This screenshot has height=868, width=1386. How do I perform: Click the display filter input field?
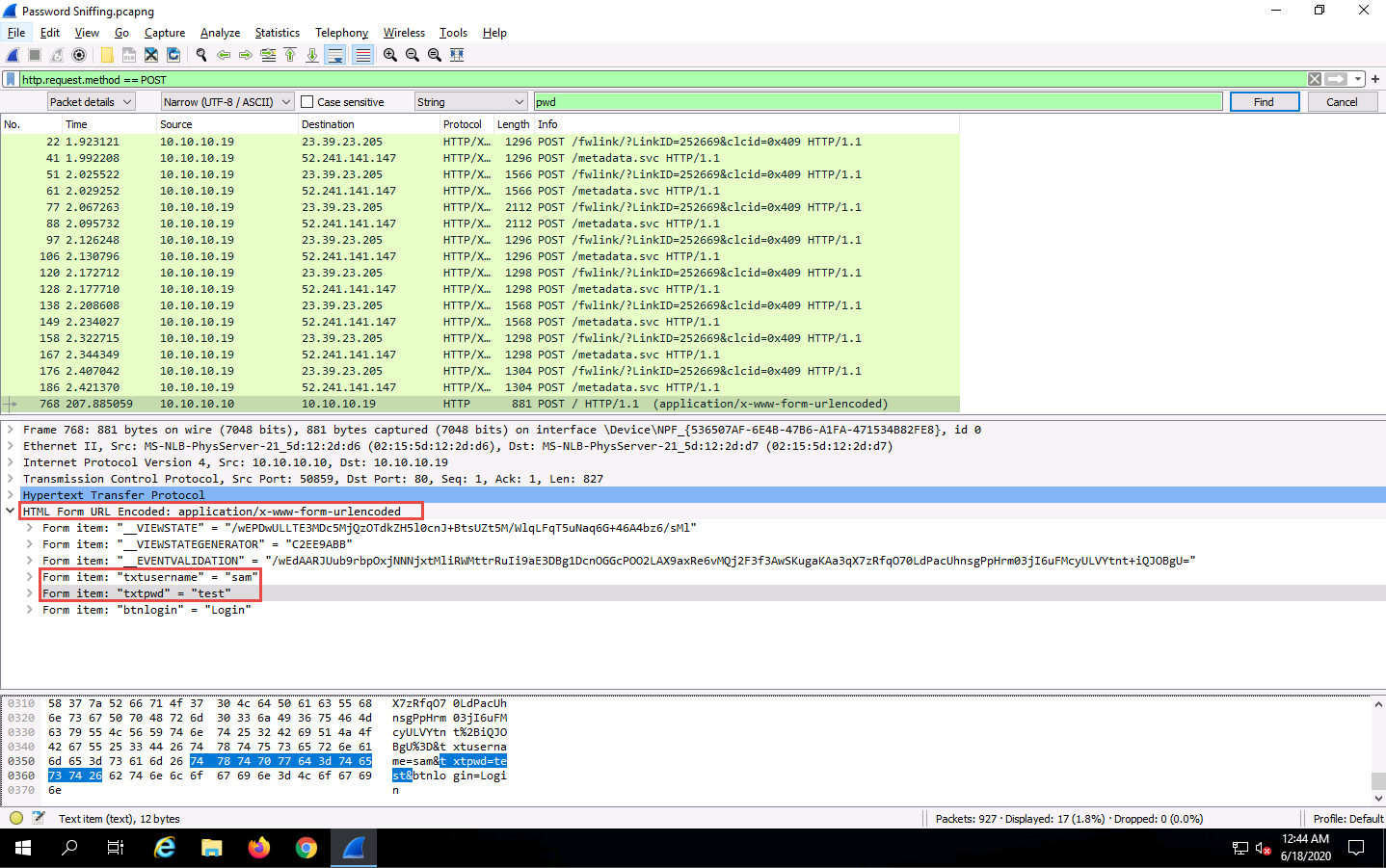(x=661, y=79)
